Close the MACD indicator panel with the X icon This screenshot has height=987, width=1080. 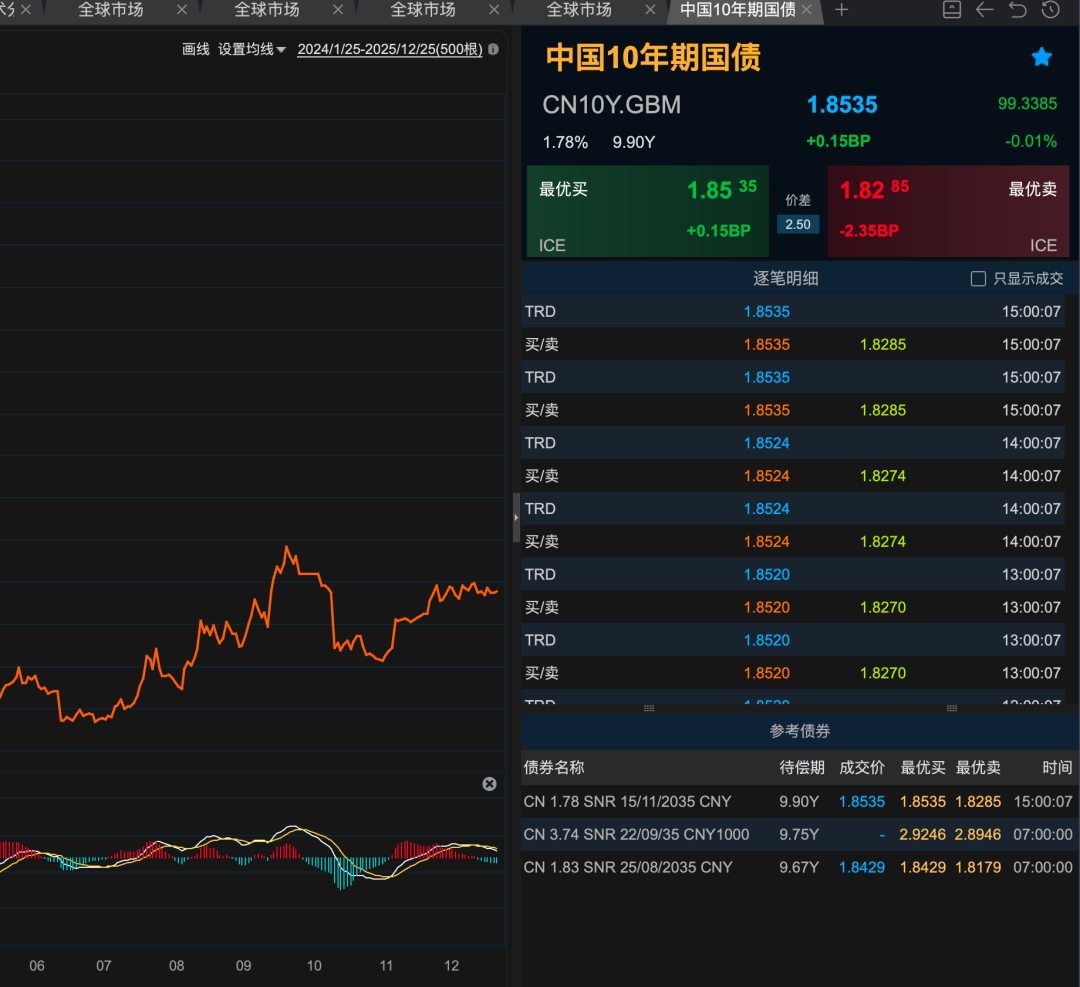489,784
